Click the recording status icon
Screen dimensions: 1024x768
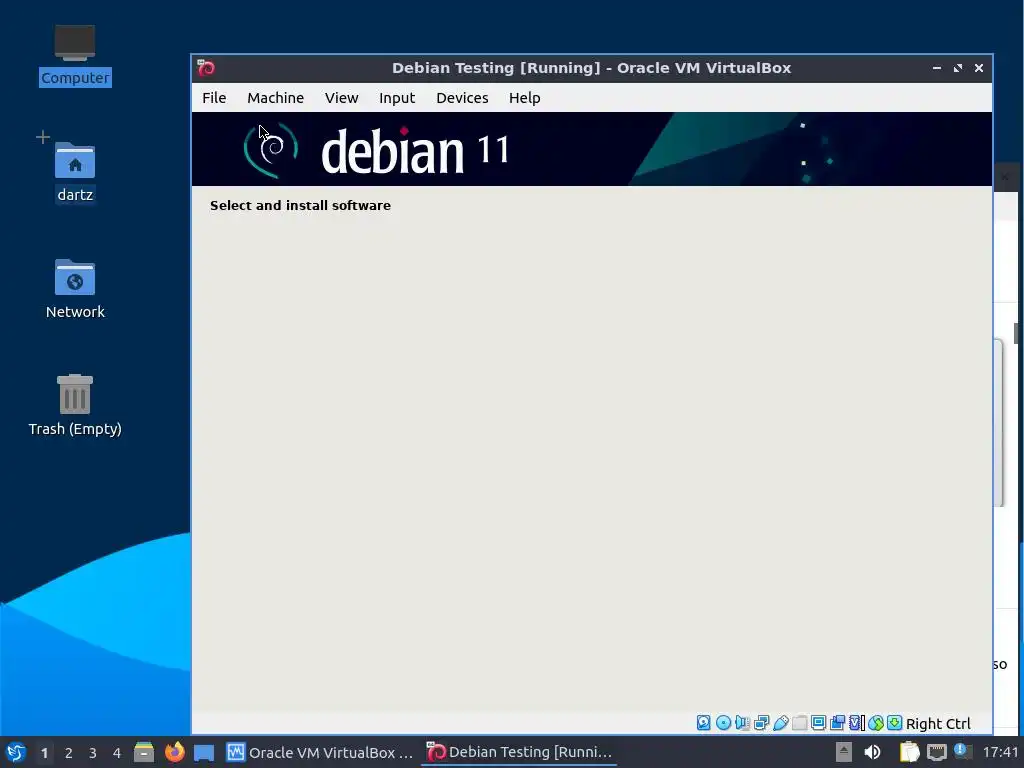point(837,723)
